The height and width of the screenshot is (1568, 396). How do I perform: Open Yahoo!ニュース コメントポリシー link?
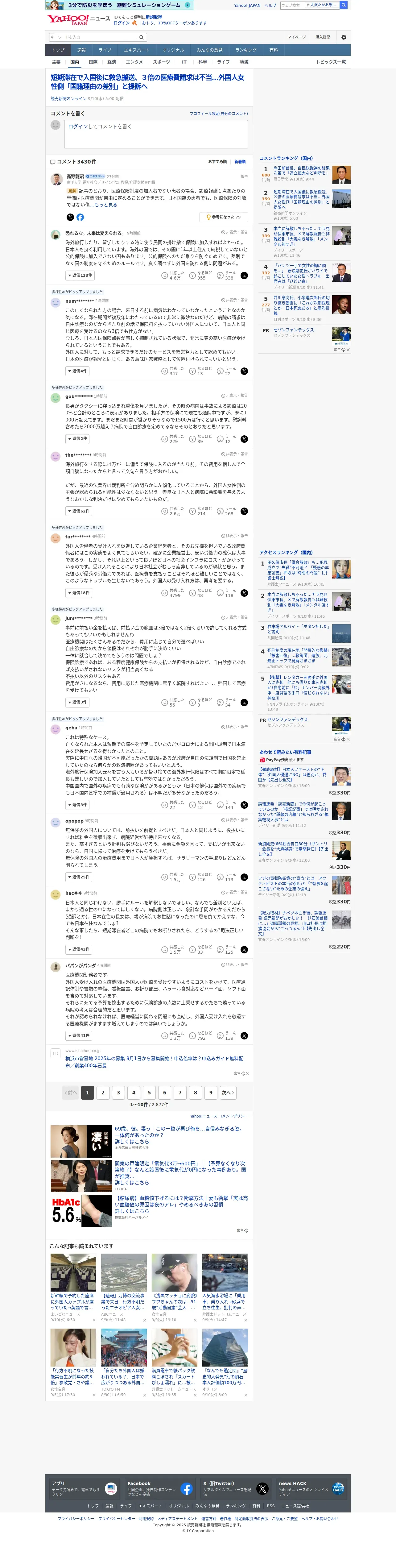pyautogui.click(x=219, y=1116)
